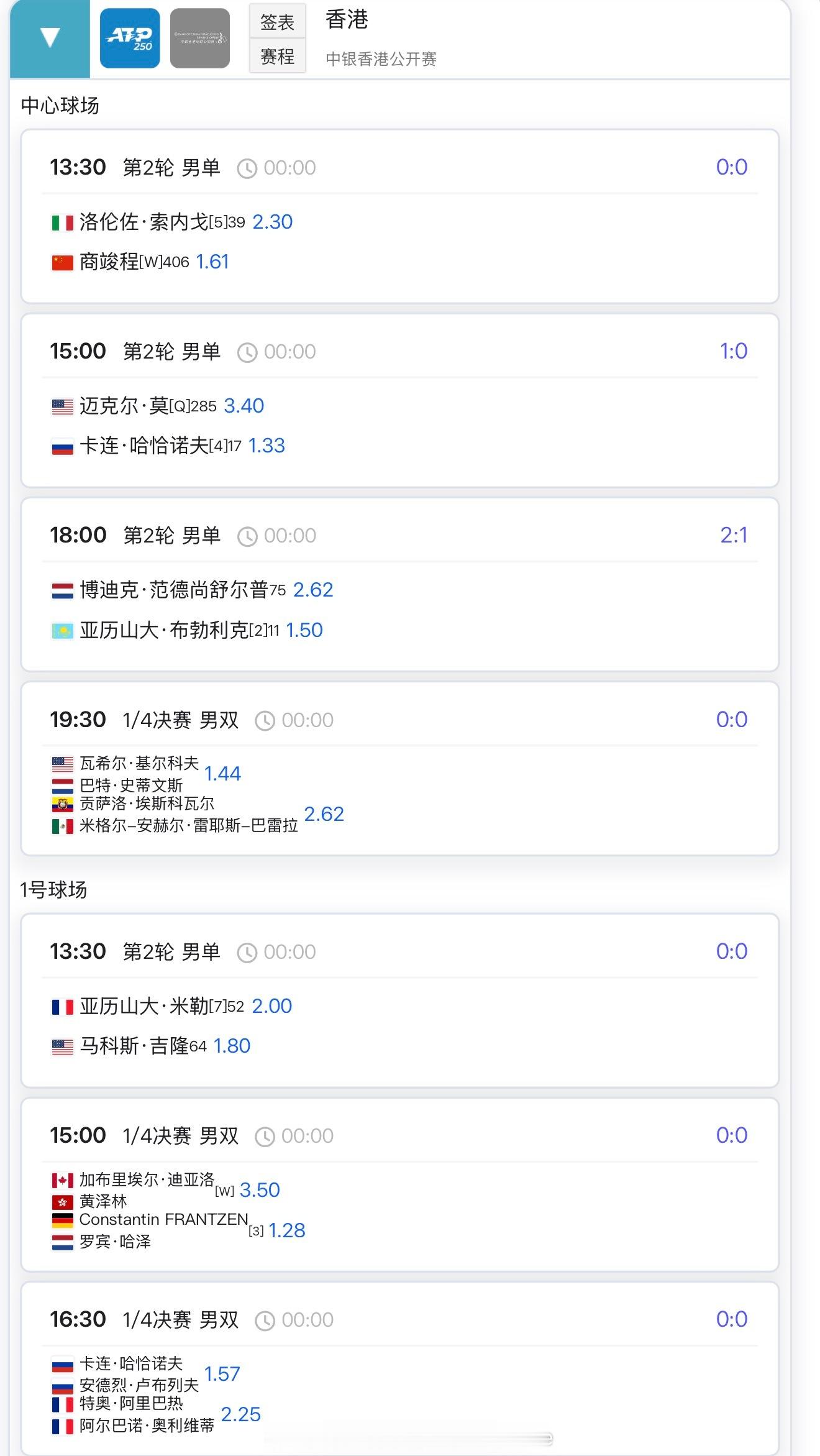Click the clock icon in the 15:00 center court match
Image resolution: width=820 pixels, height=1456 pixels.
[247, 352]
